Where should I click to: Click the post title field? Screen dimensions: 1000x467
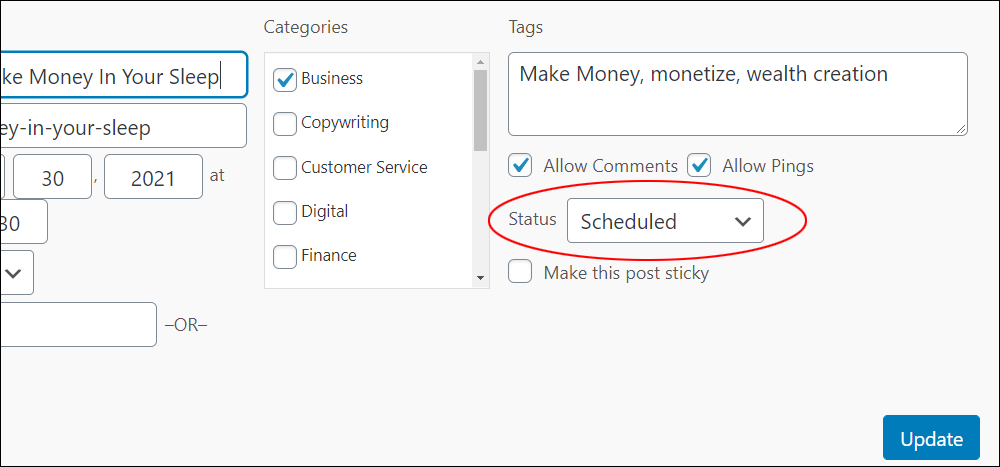click(124, 75)
